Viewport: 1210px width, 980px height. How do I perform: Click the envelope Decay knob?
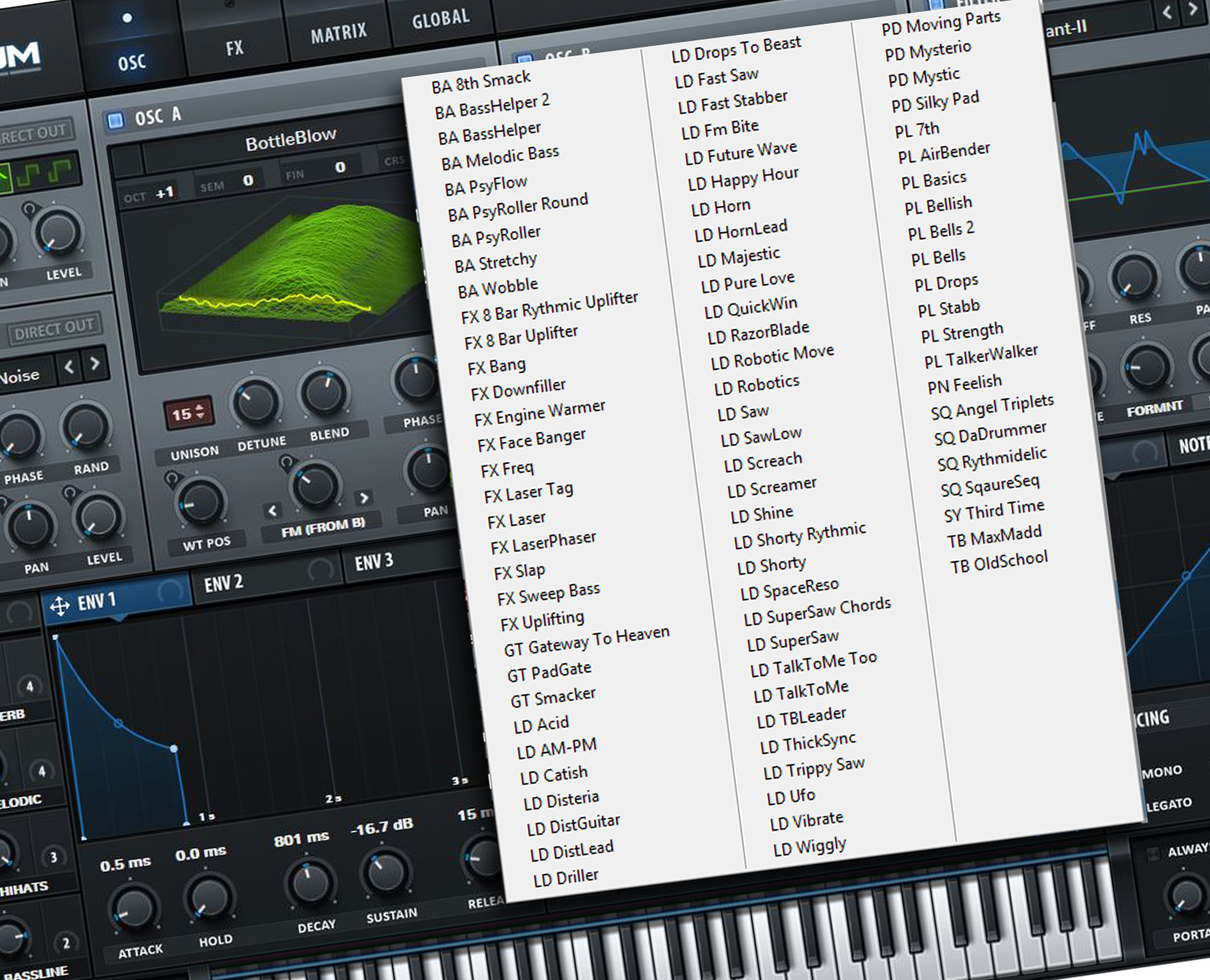pyautogui.click(x=310, y=883)
